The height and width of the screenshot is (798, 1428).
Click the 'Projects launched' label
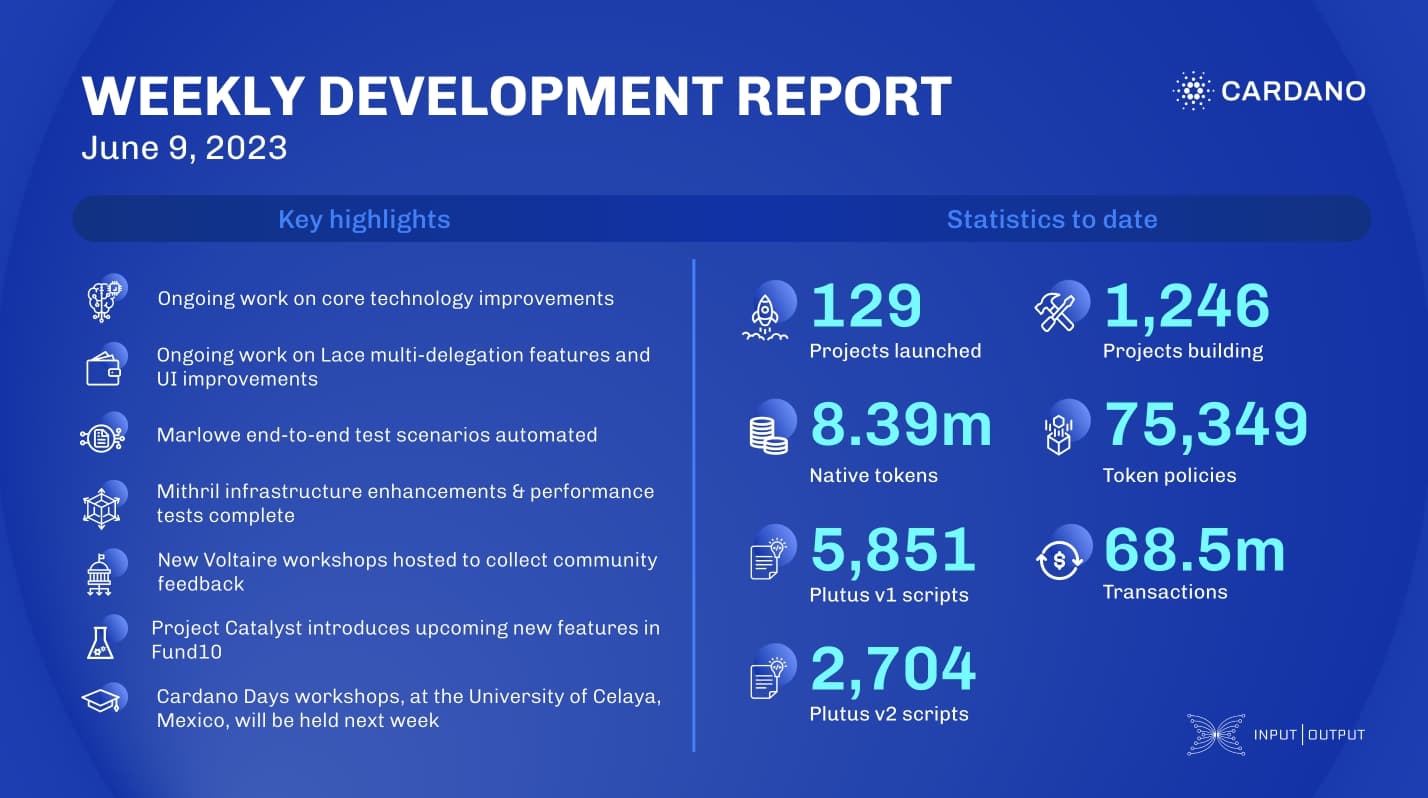(895, 351)
